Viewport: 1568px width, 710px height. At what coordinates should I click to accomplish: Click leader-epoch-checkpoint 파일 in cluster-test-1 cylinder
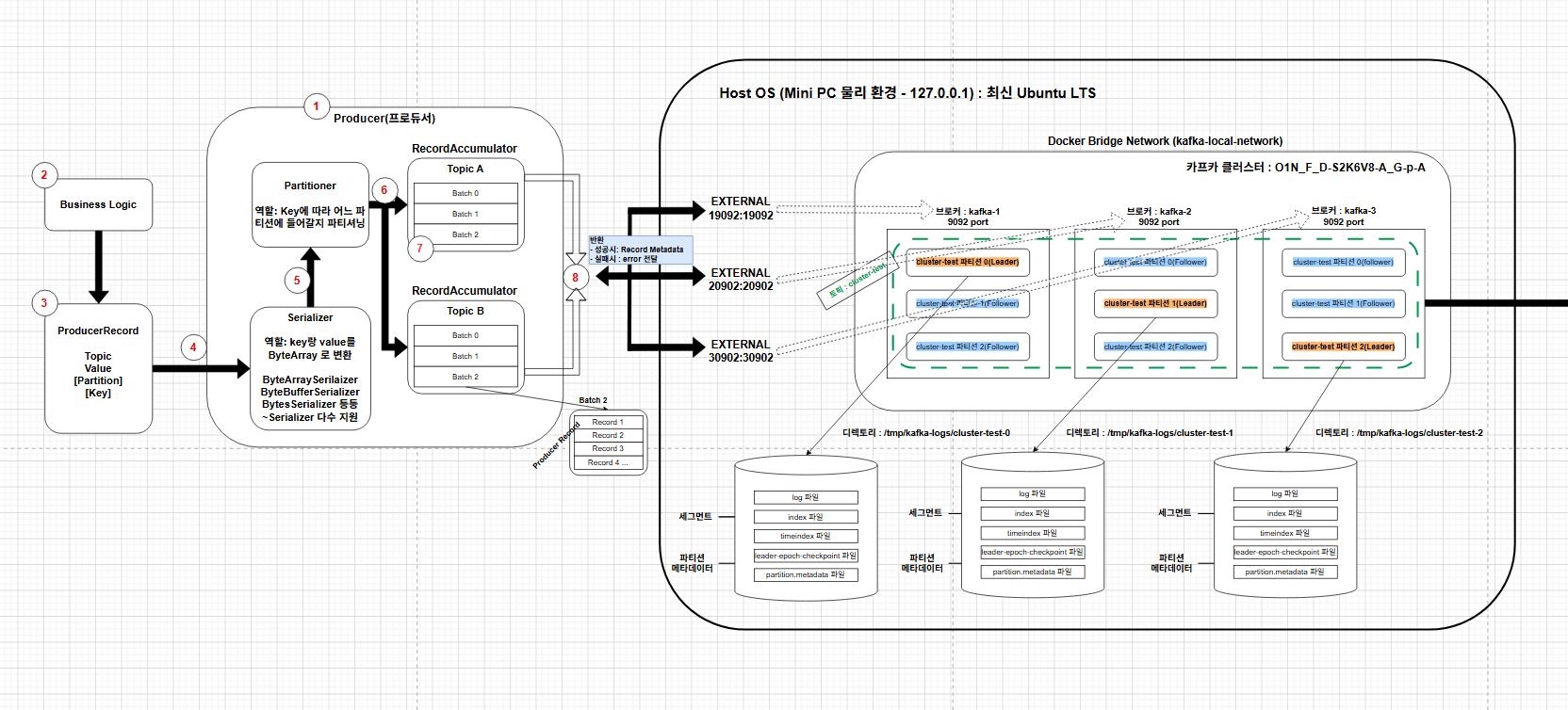pos(1033,552)
